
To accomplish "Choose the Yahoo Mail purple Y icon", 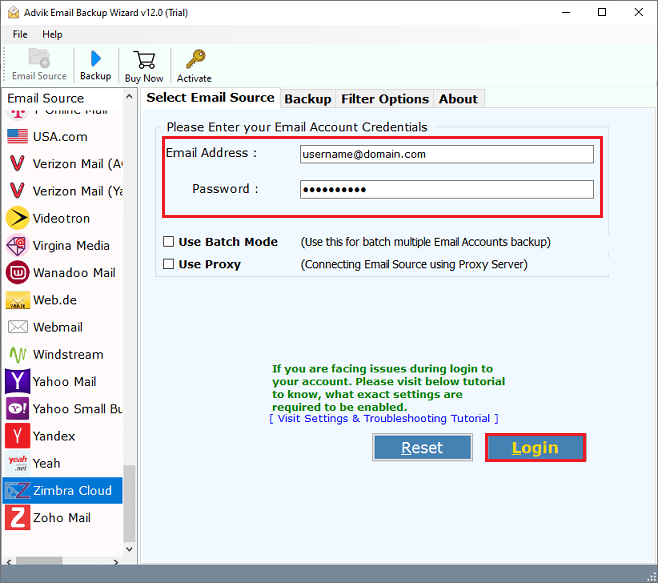I will coord(17,381).
